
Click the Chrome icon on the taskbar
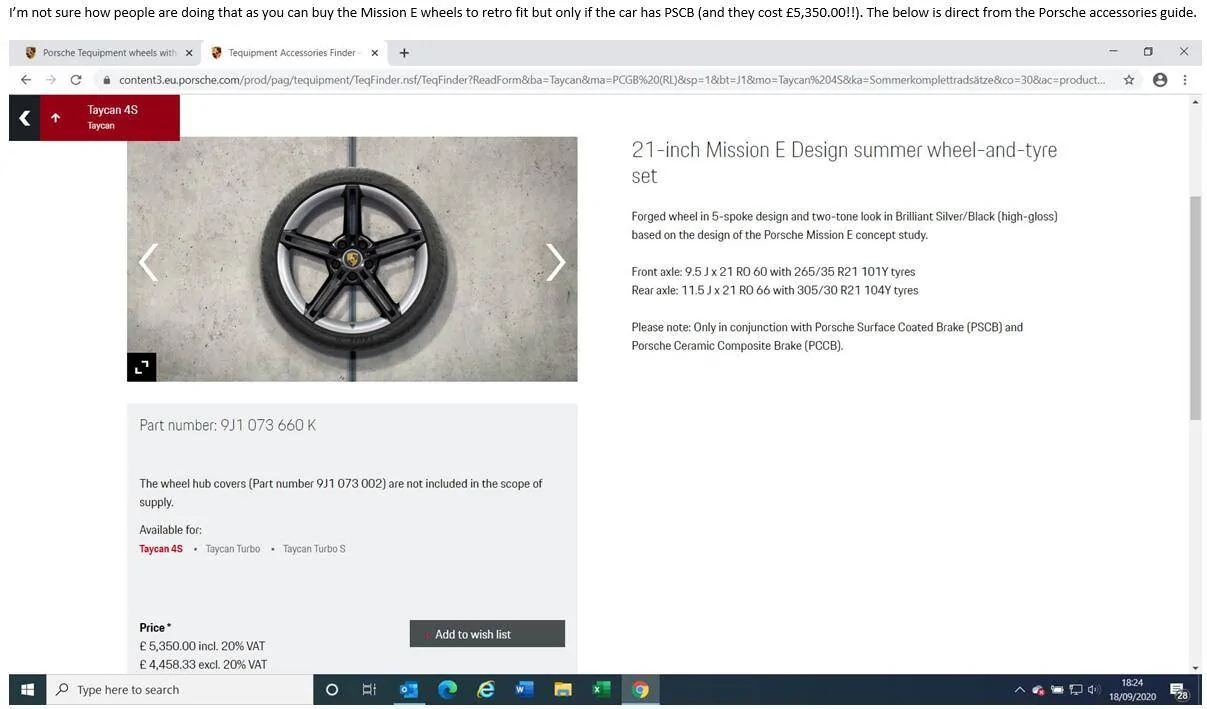coord(640,690)
